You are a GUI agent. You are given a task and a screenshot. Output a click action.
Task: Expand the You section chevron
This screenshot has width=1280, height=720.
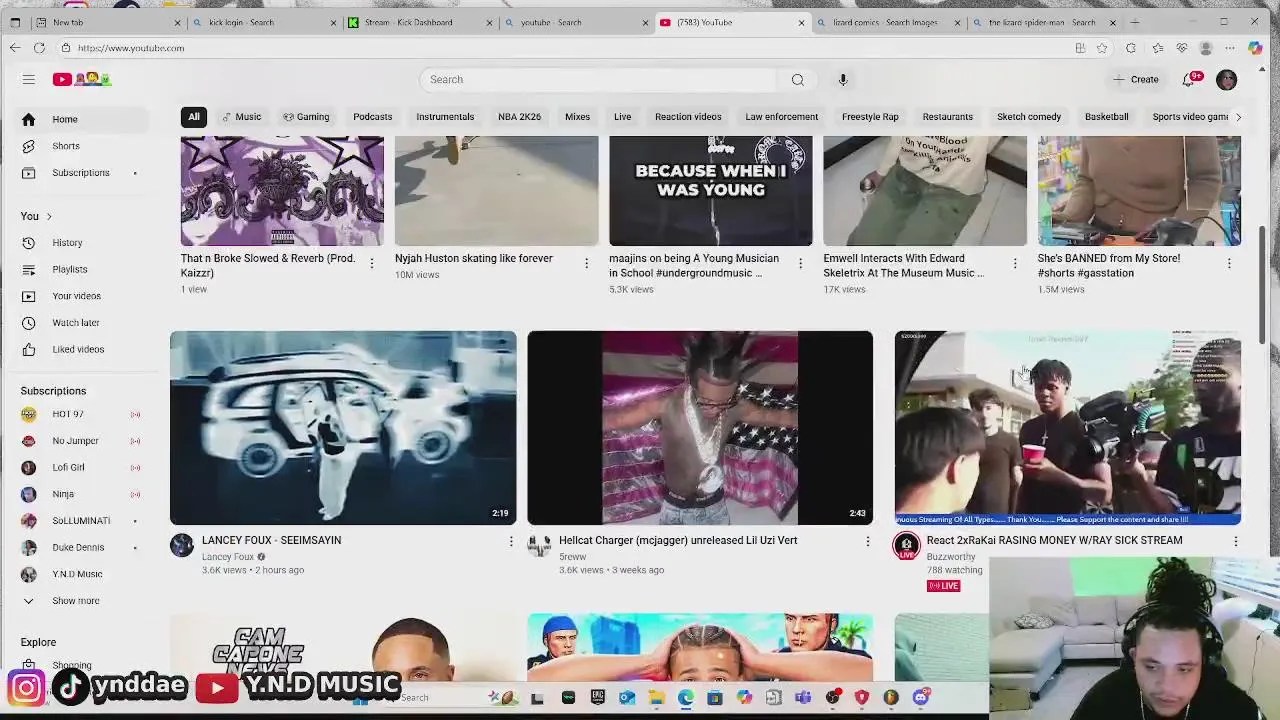(48, 216)
